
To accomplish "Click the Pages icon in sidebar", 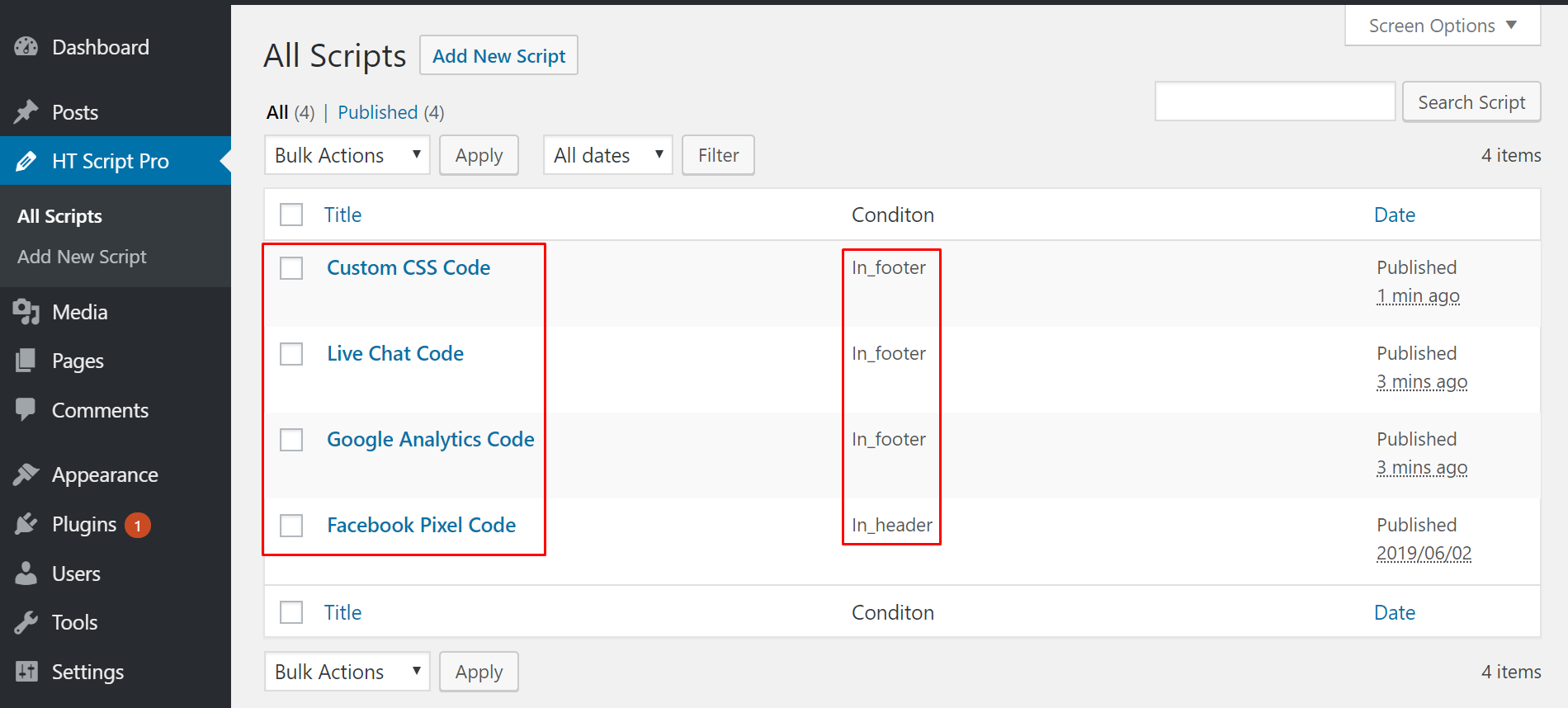I will point(26,360).
